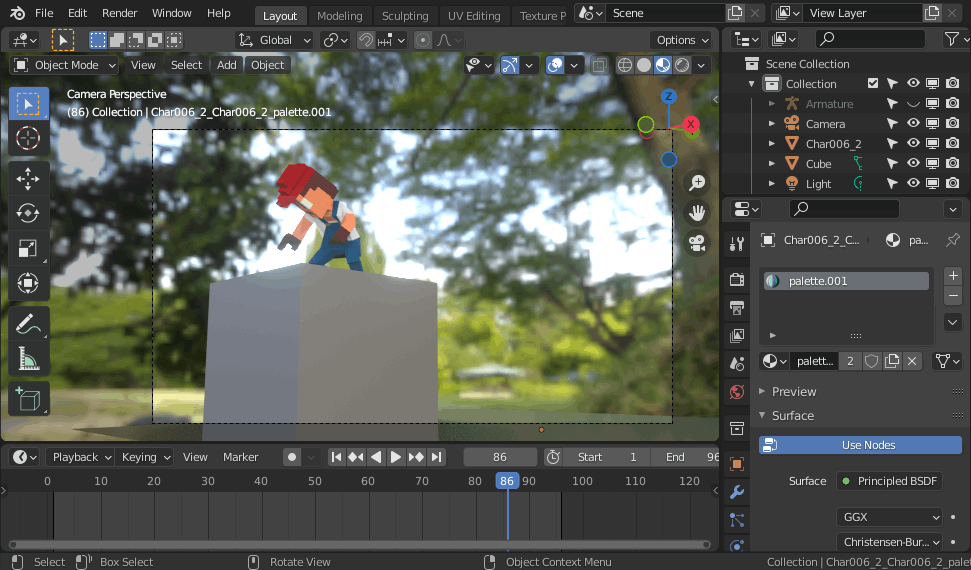971x570 pixels.
Task: Switch to the Sculpting workspace tab
Action: [x=405, y=16]
